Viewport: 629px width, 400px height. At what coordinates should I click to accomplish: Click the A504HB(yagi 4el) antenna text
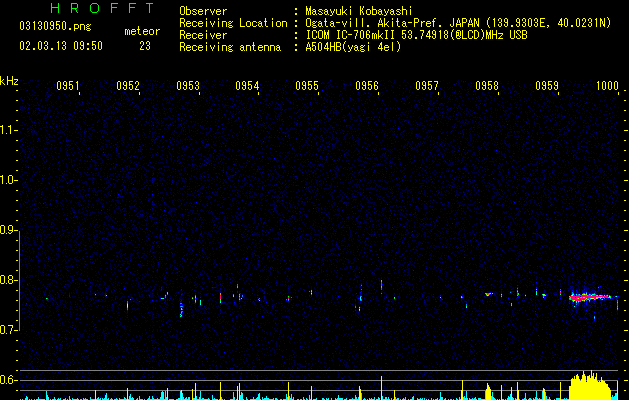tap(353, 47)
